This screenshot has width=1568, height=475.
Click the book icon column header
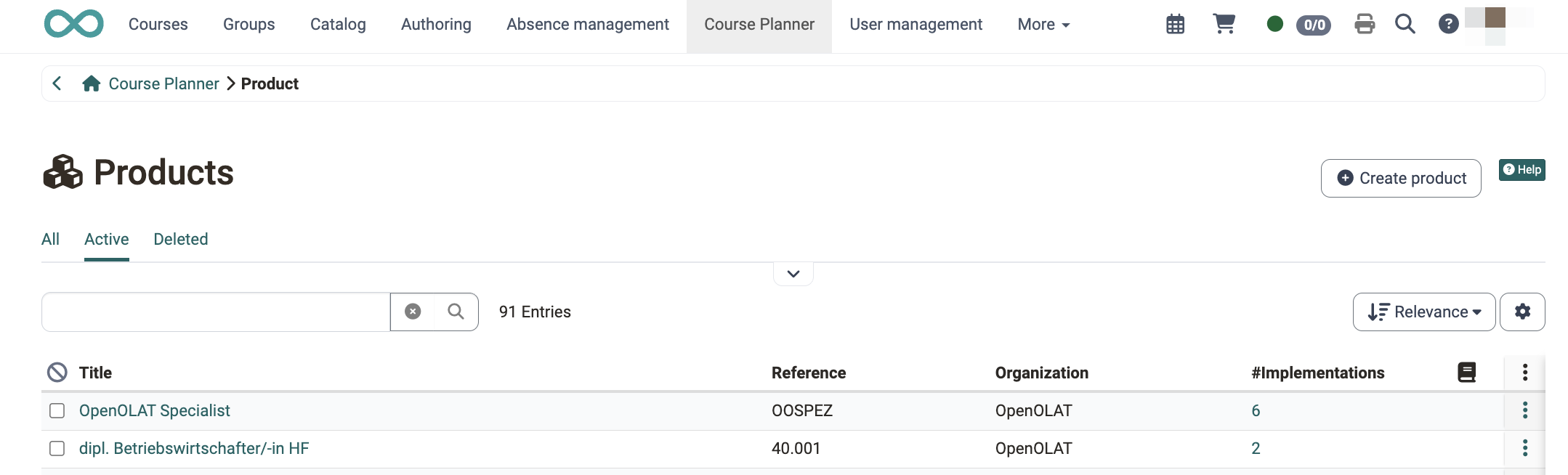pyautogui.click(x=1466, y=373)
